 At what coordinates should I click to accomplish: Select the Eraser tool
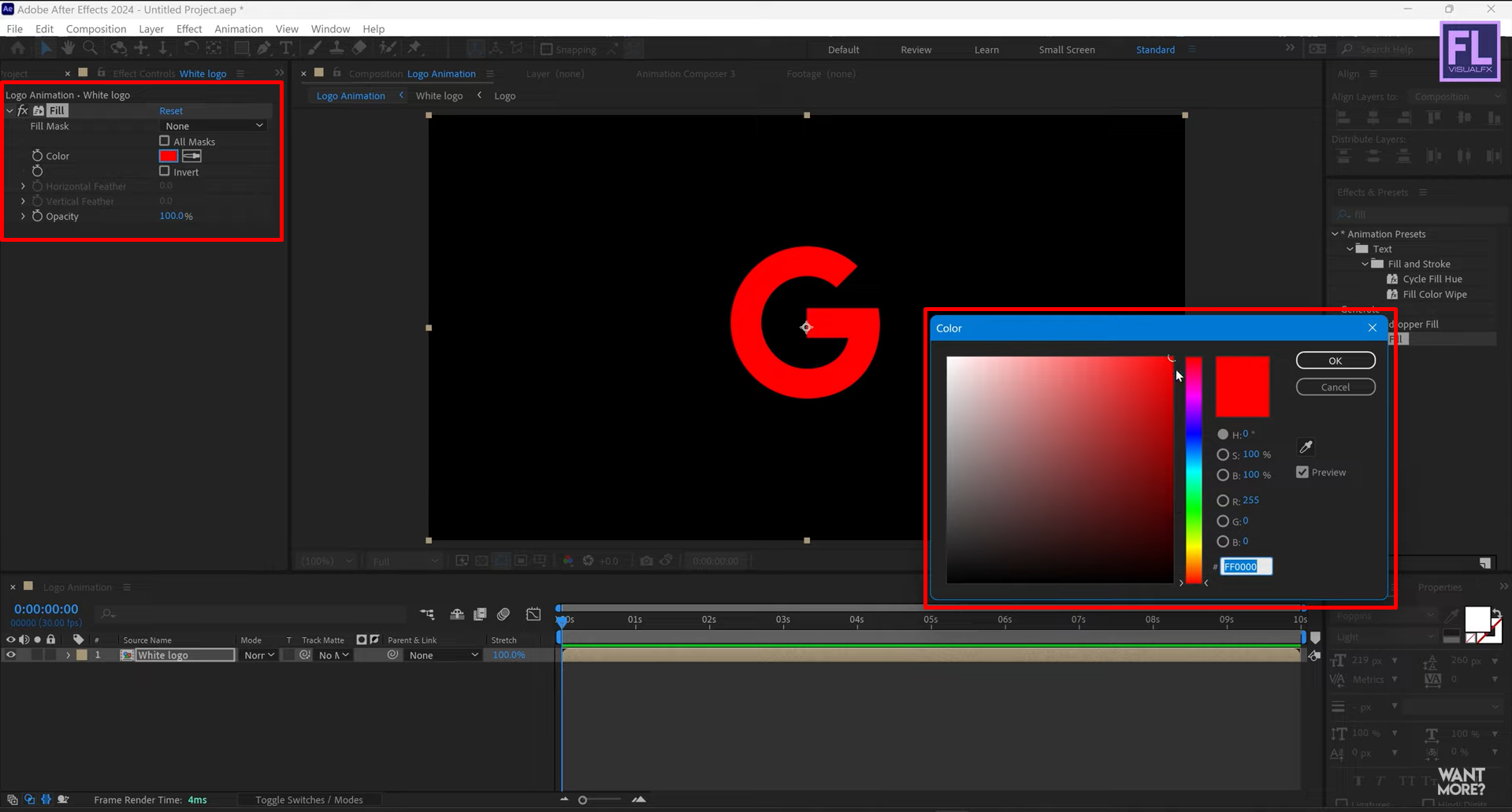359,49
